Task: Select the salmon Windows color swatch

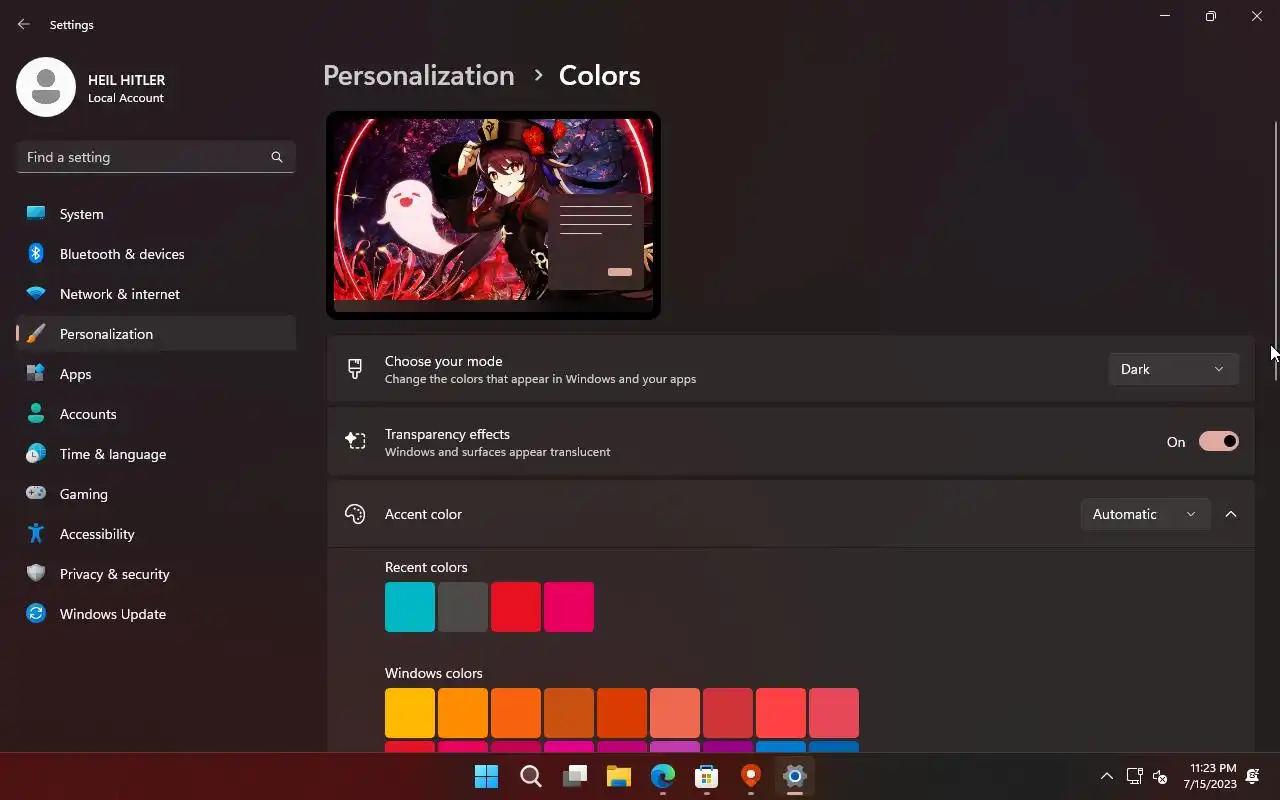Action: pos(675,713)
